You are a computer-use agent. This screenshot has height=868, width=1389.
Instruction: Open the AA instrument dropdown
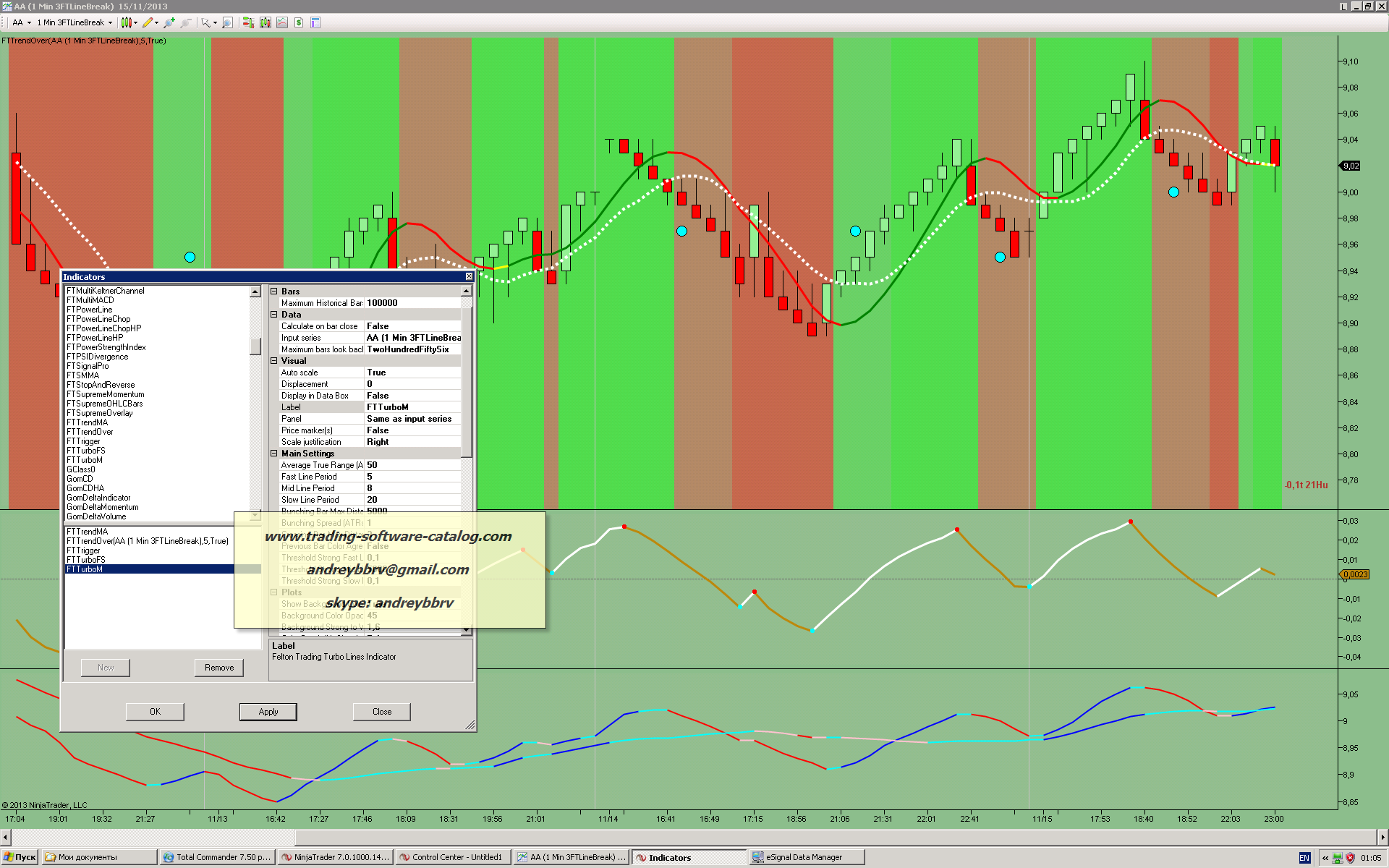22,22
